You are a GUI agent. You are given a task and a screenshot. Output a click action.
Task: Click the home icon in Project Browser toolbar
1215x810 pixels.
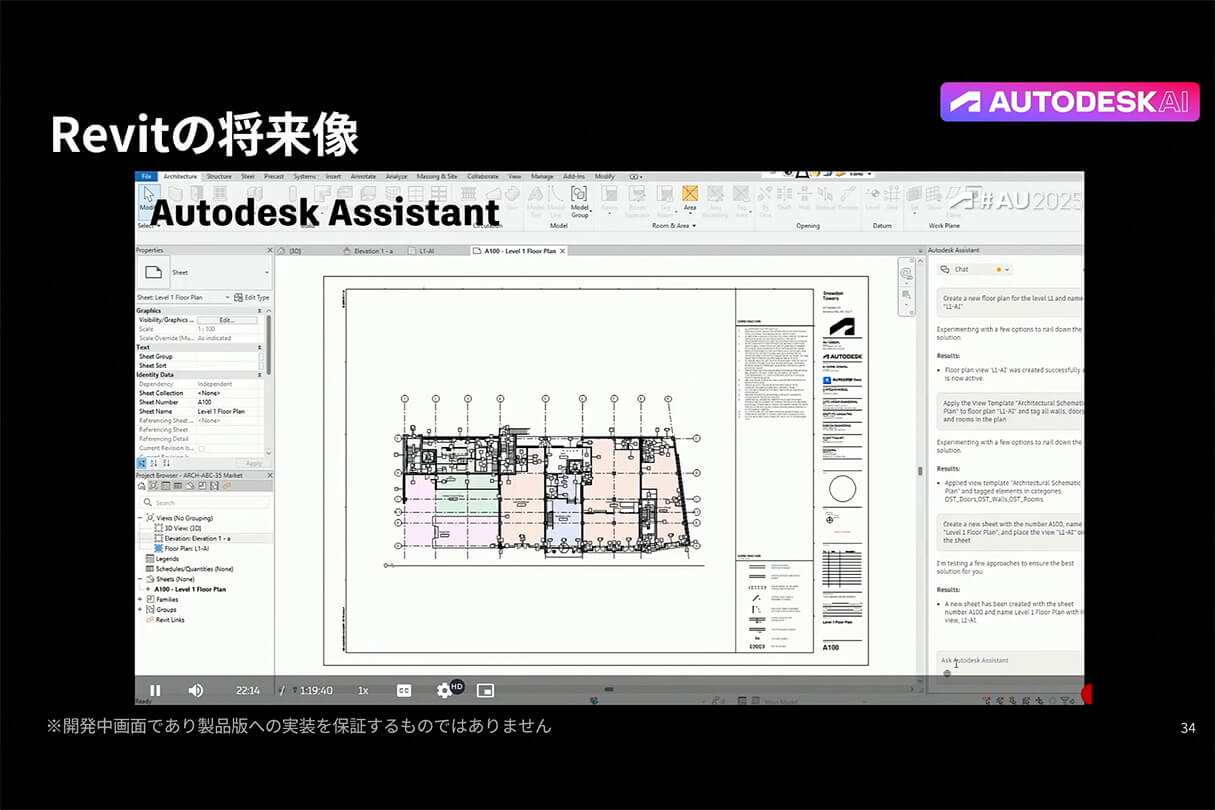tap(142, 486)
